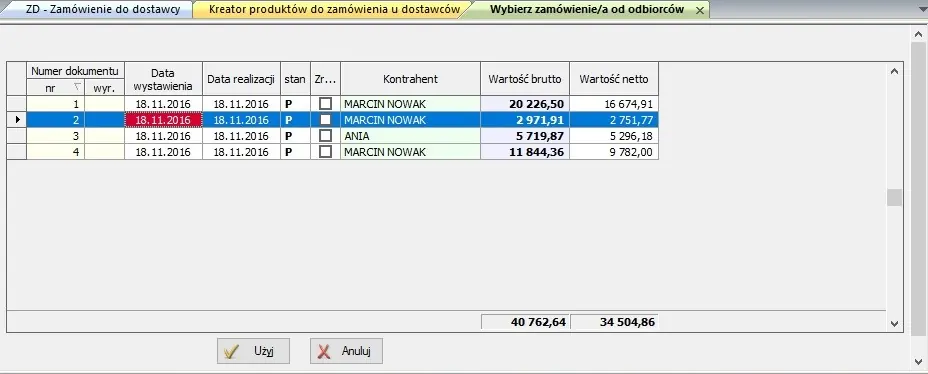Click the table top-left corner selector cell
The width and height of the screenshot is (928, 374).
pyautogui.click(x=17, y=79)
